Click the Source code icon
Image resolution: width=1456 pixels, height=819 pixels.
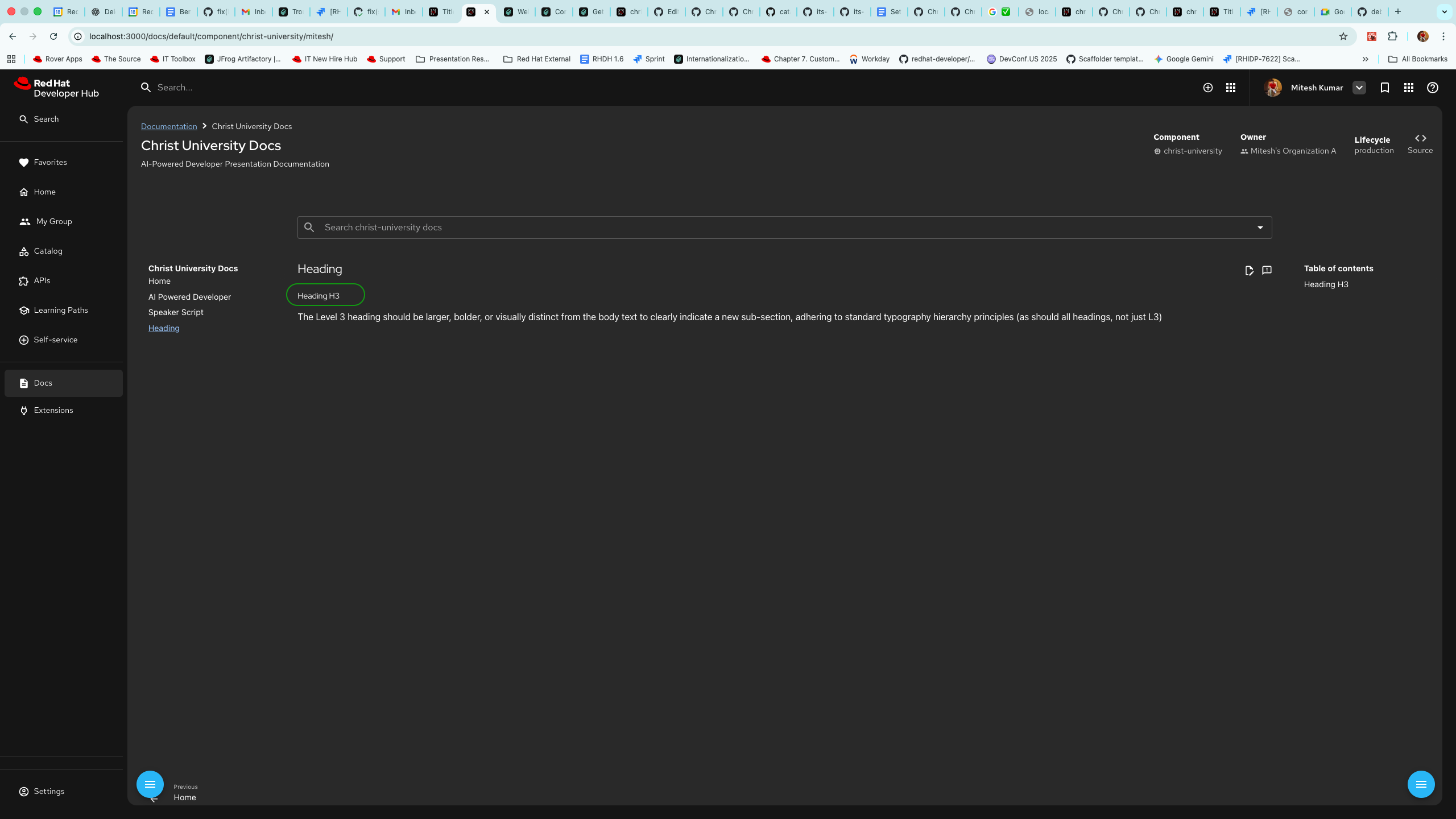pyautogui.click(x=1420, y=138)
